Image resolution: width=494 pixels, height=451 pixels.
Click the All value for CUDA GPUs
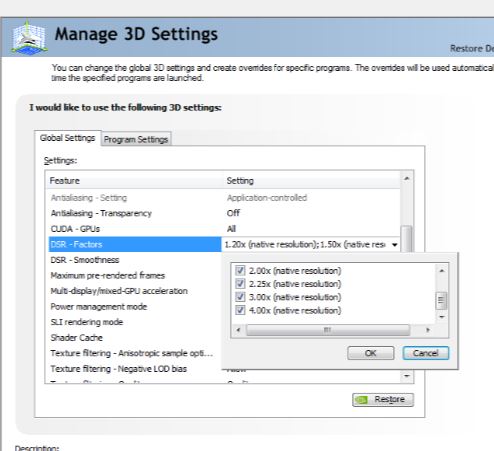pos(231,229)
